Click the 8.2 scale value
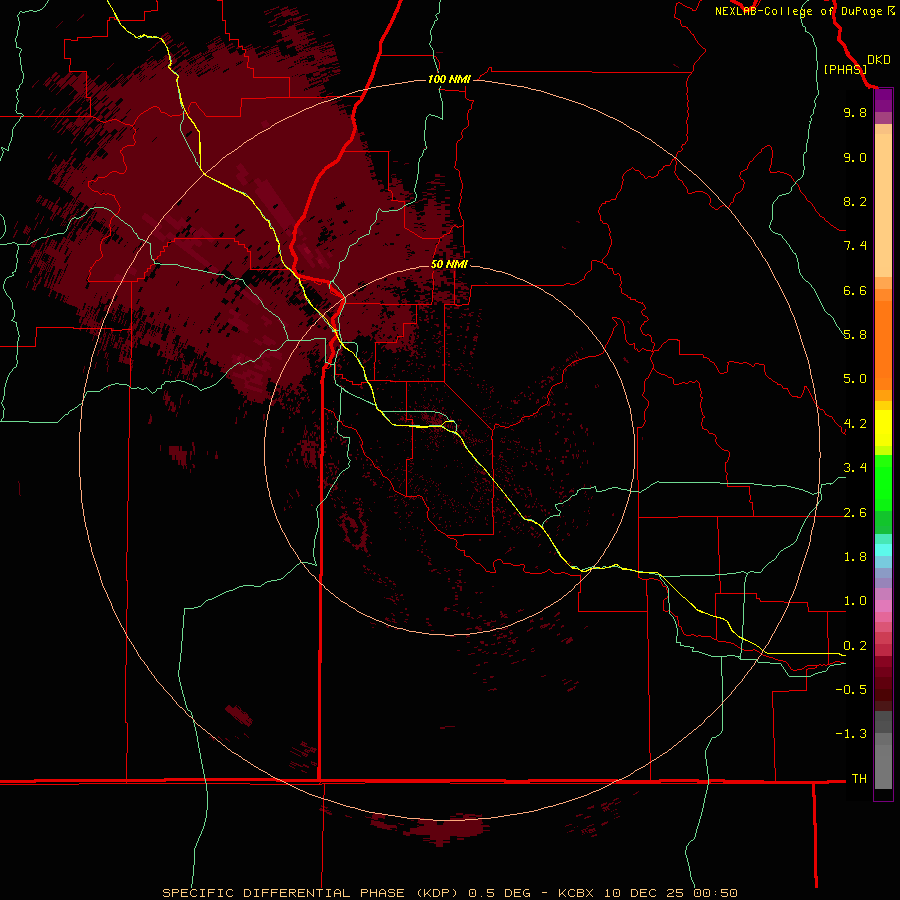The width and height of the screenshot is (900, 900). 855,201
